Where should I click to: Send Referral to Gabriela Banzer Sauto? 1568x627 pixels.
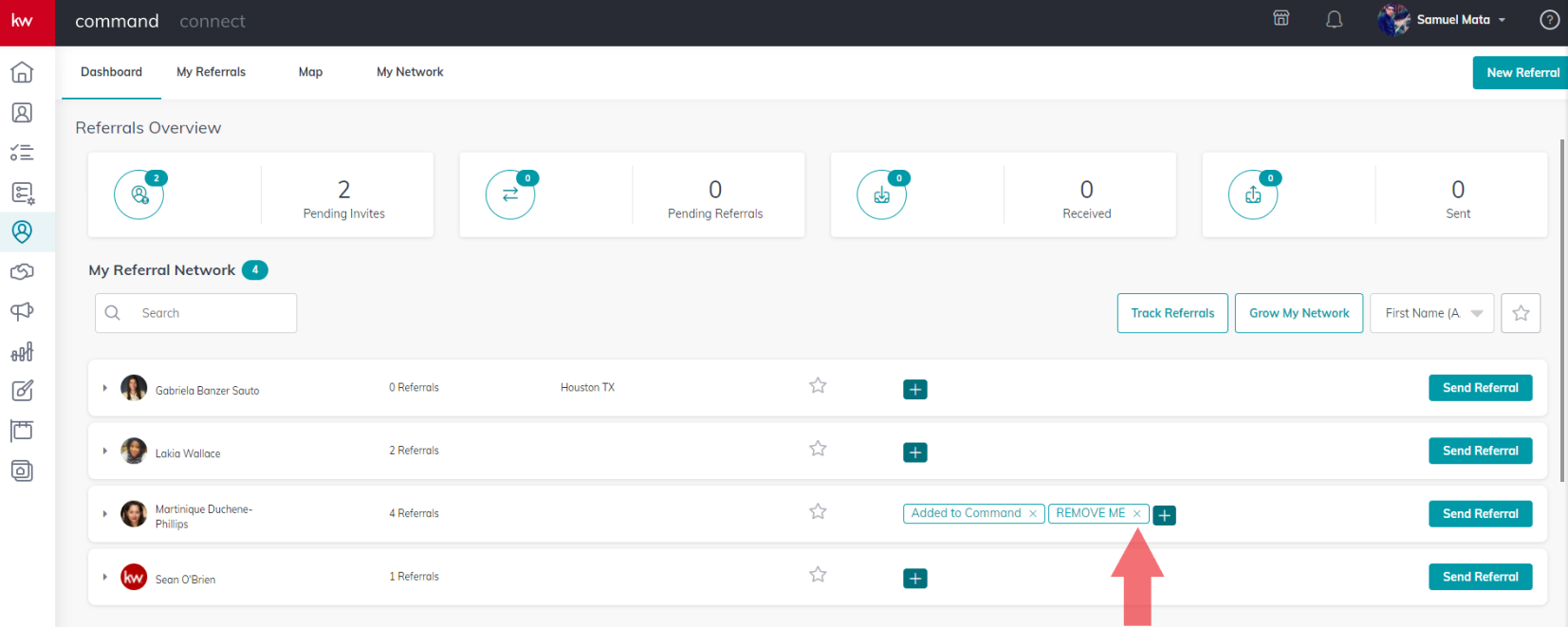pos(1480,388)
